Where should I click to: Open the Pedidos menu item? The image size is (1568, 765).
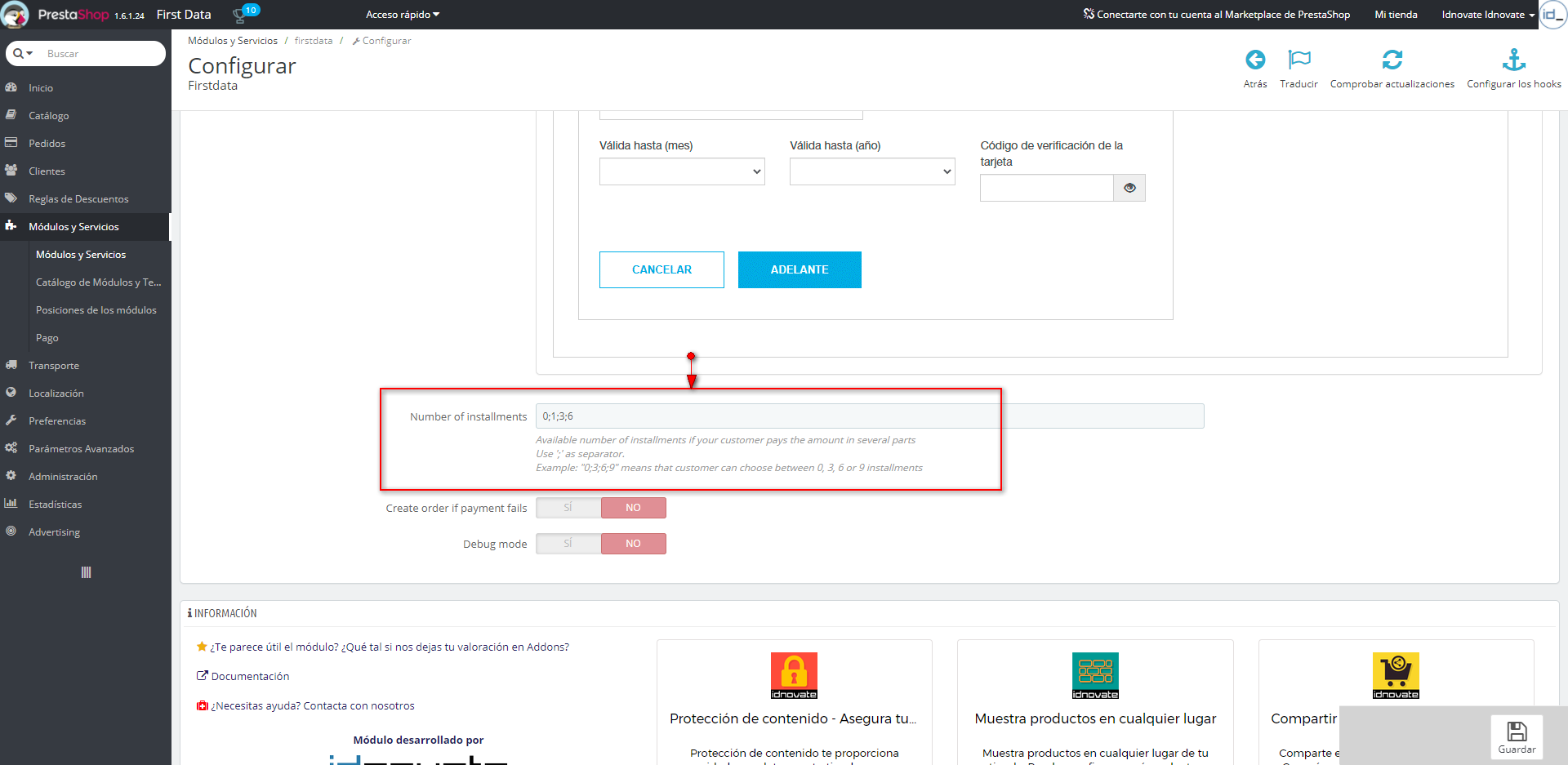[x=47, y=144]
